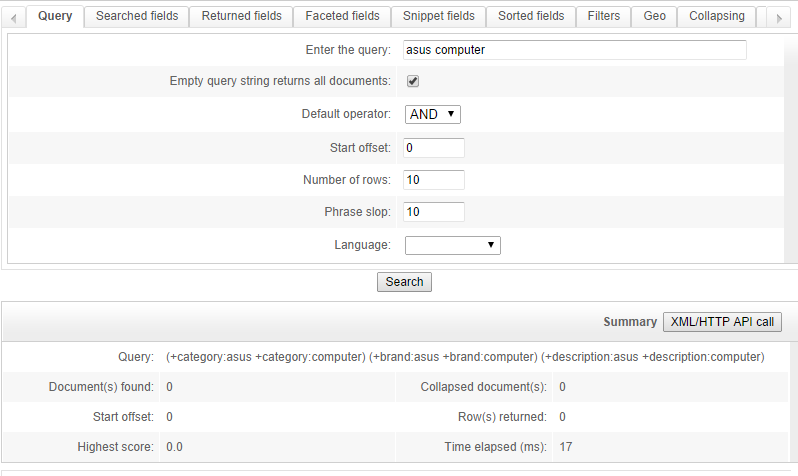Image resolution: width=798 pixels, height=476 pixels.
Task: Toggle empty query returns all documents checkbox
Action: pos(413,81)
